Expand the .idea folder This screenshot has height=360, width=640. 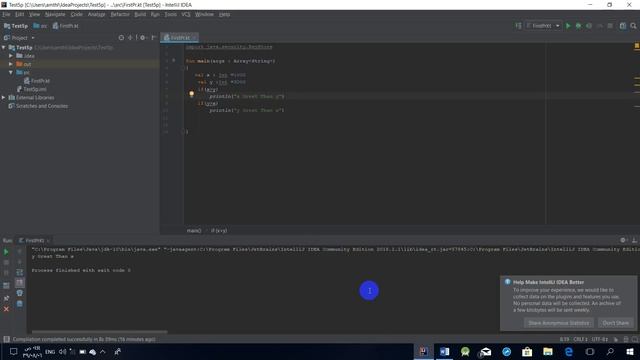11,56
